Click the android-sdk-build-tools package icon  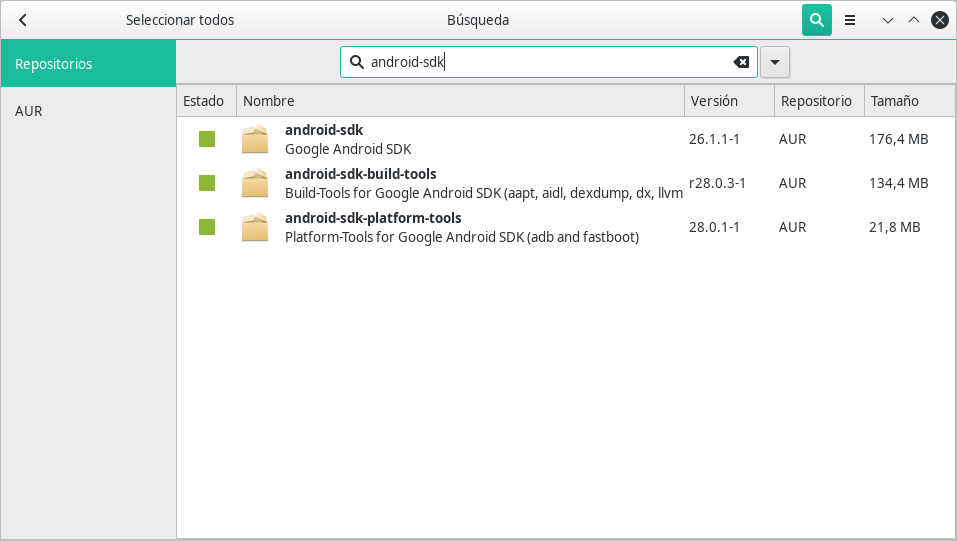255,183
